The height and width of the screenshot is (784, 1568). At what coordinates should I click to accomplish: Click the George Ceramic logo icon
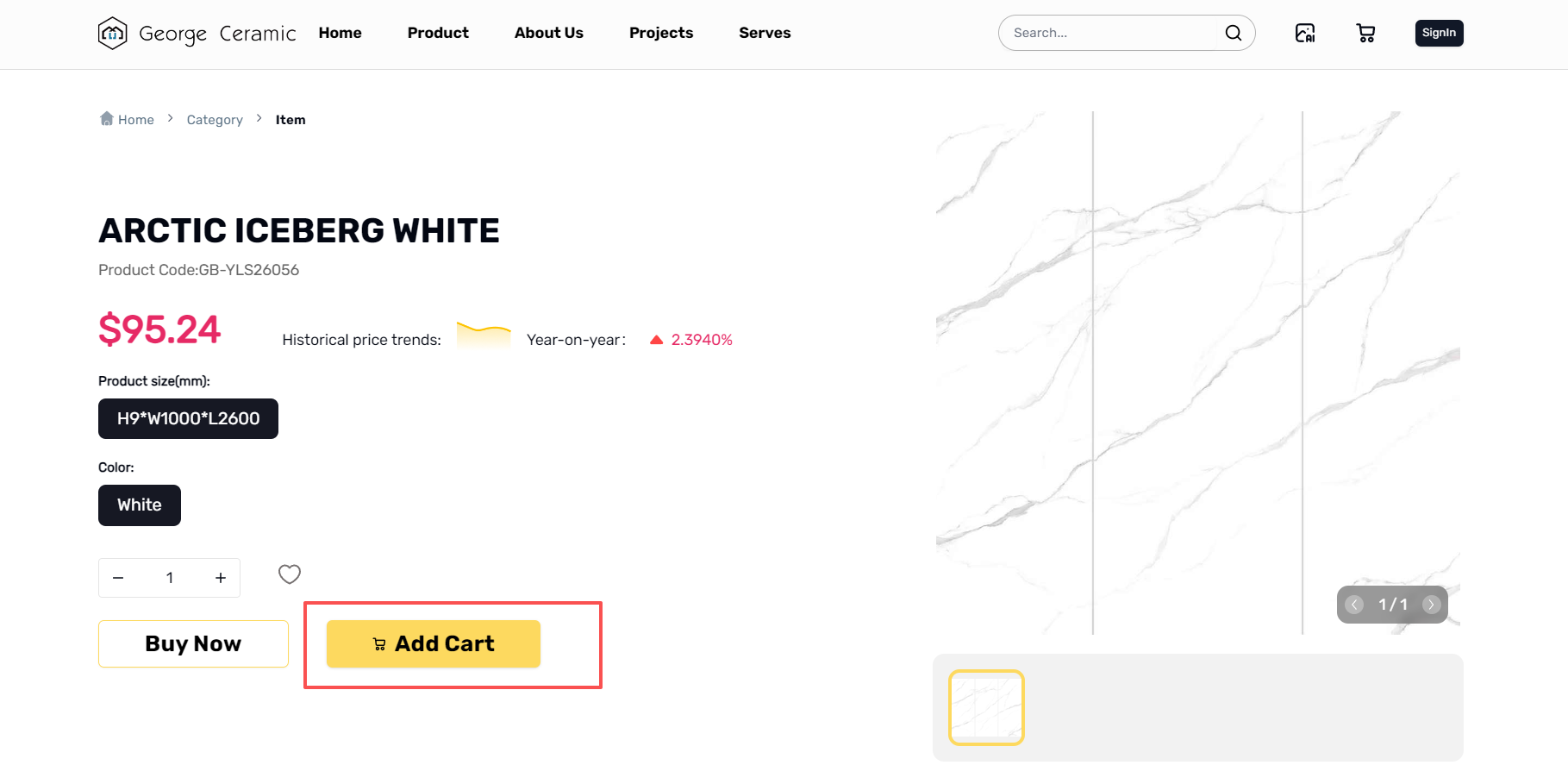(x=112, y=34)
